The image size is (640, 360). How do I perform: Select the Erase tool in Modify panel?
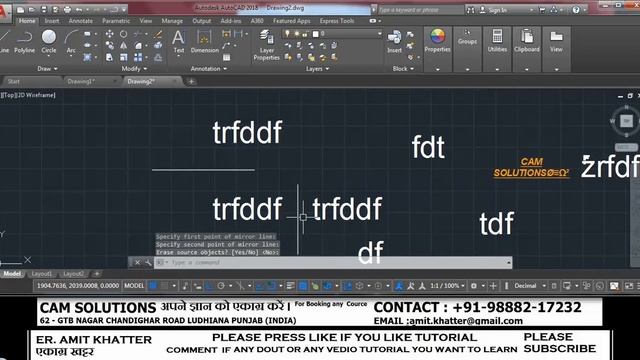coord(158,34)
